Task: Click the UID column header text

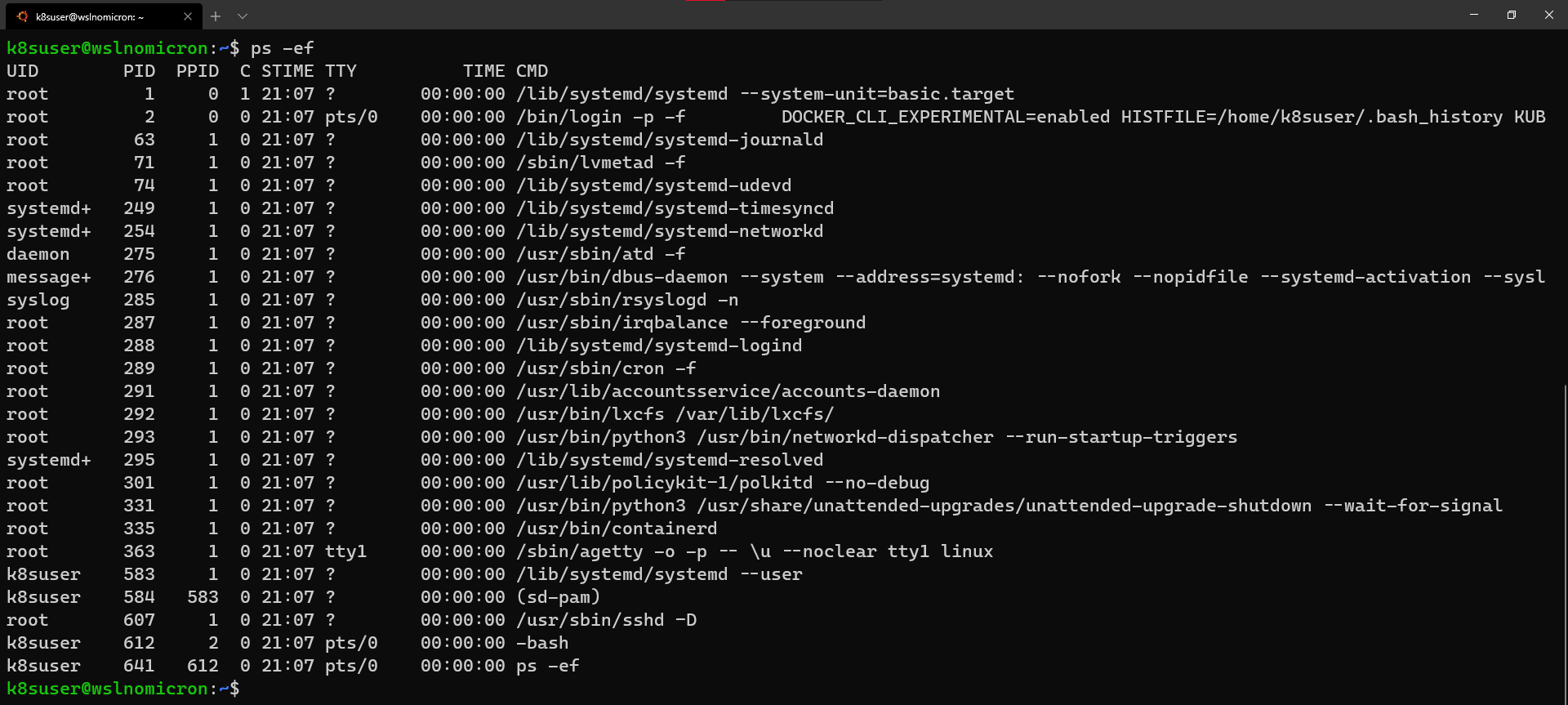Action: coord(23,71)
